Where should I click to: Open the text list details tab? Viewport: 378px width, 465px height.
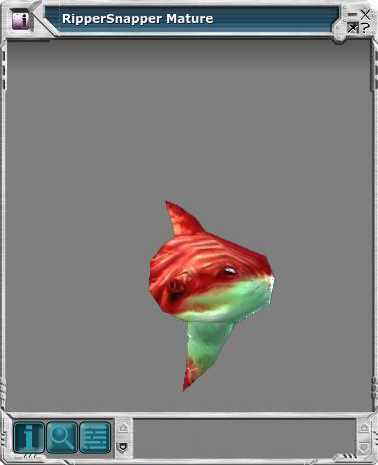click(95, 437)
